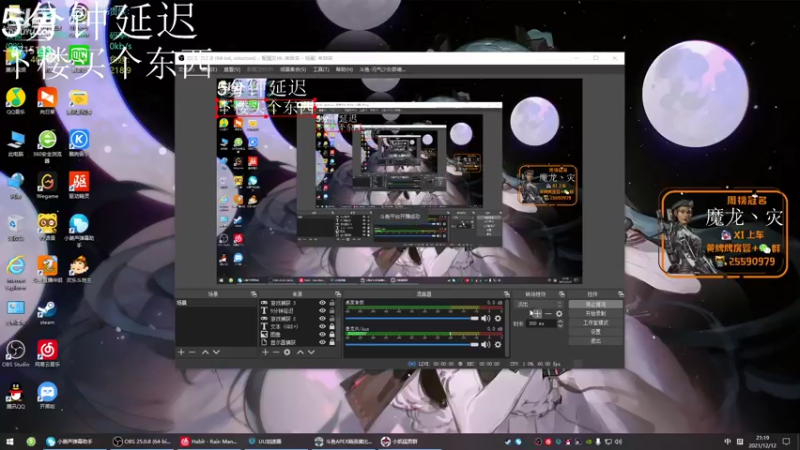Screen dimensions: 800x450
Task: Open the 查看(V) menu
Action: (232, 69)
